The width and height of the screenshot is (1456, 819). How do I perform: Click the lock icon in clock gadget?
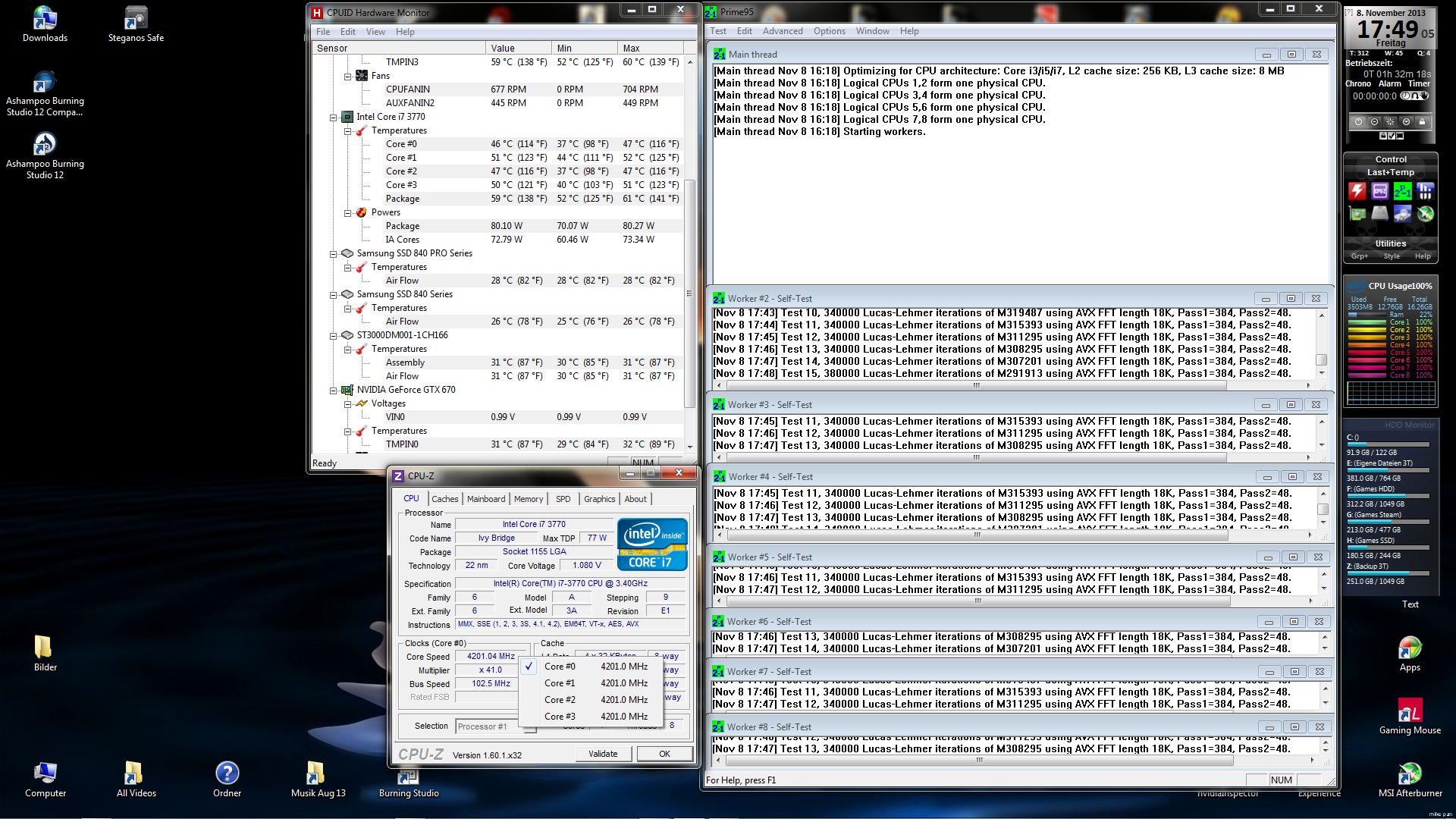1422,121
